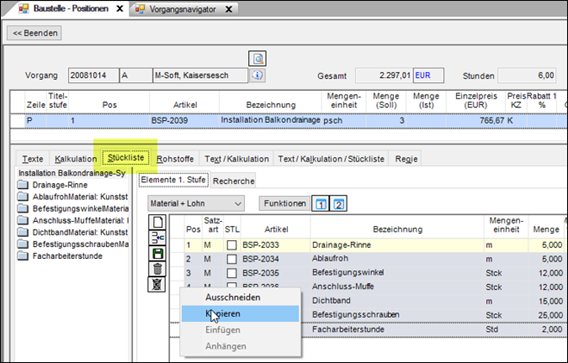This screenshot has width=568, height=363.
Task: Open the Recherche tab
Action: pos(233,181)
